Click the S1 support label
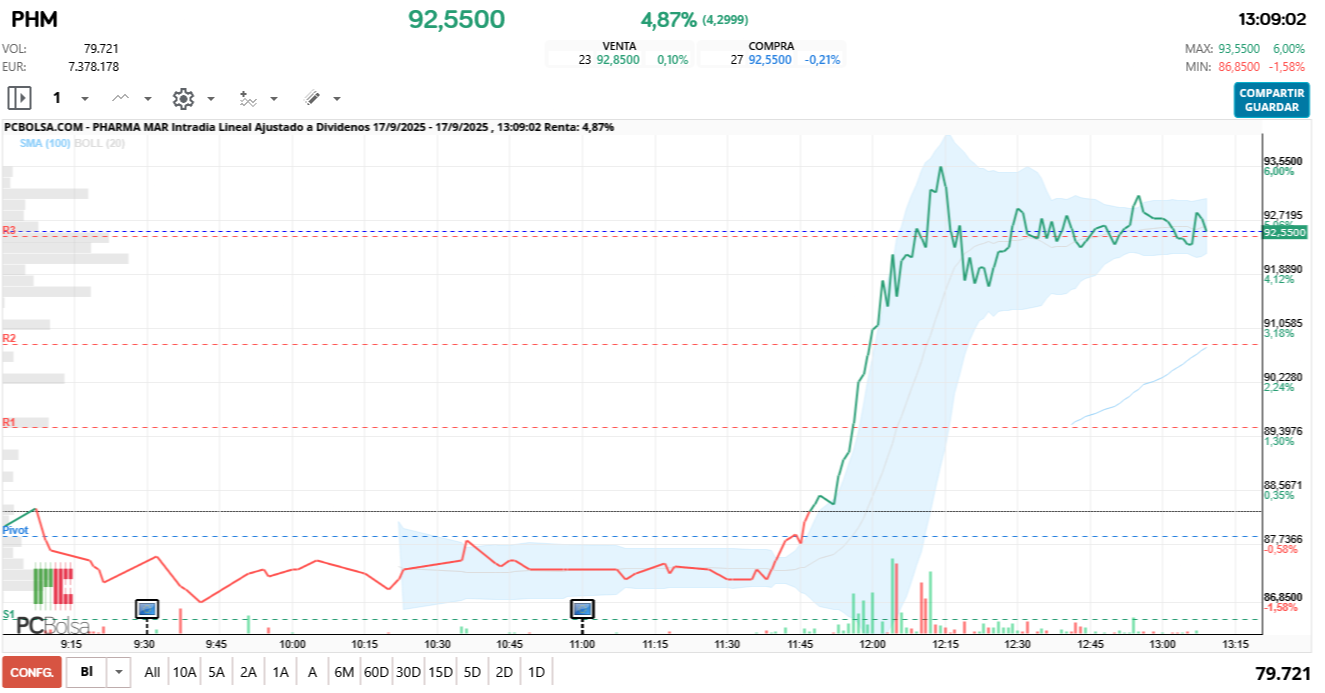Image resolution: width=1325 pixels, height=693 pixels. click(8, 613)
